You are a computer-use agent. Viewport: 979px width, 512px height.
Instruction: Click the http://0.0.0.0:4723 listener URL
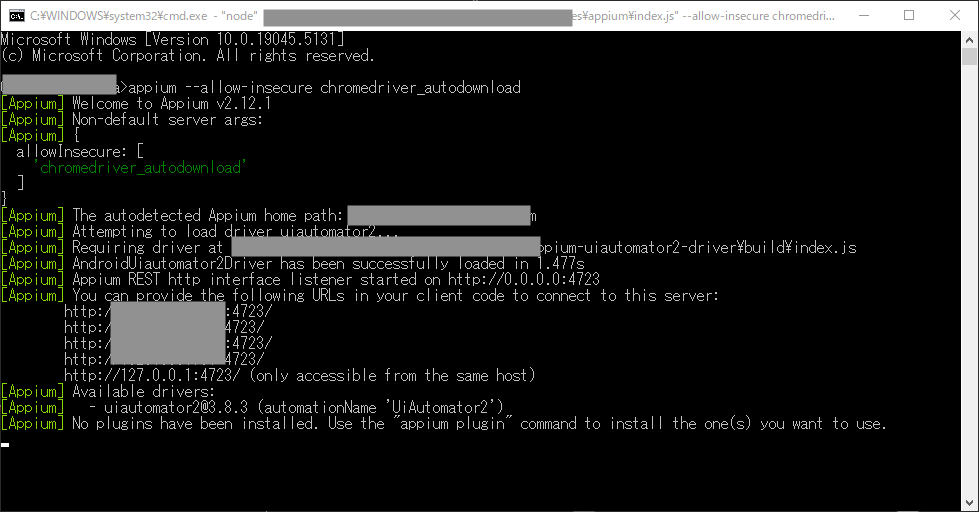click(524, 279)
